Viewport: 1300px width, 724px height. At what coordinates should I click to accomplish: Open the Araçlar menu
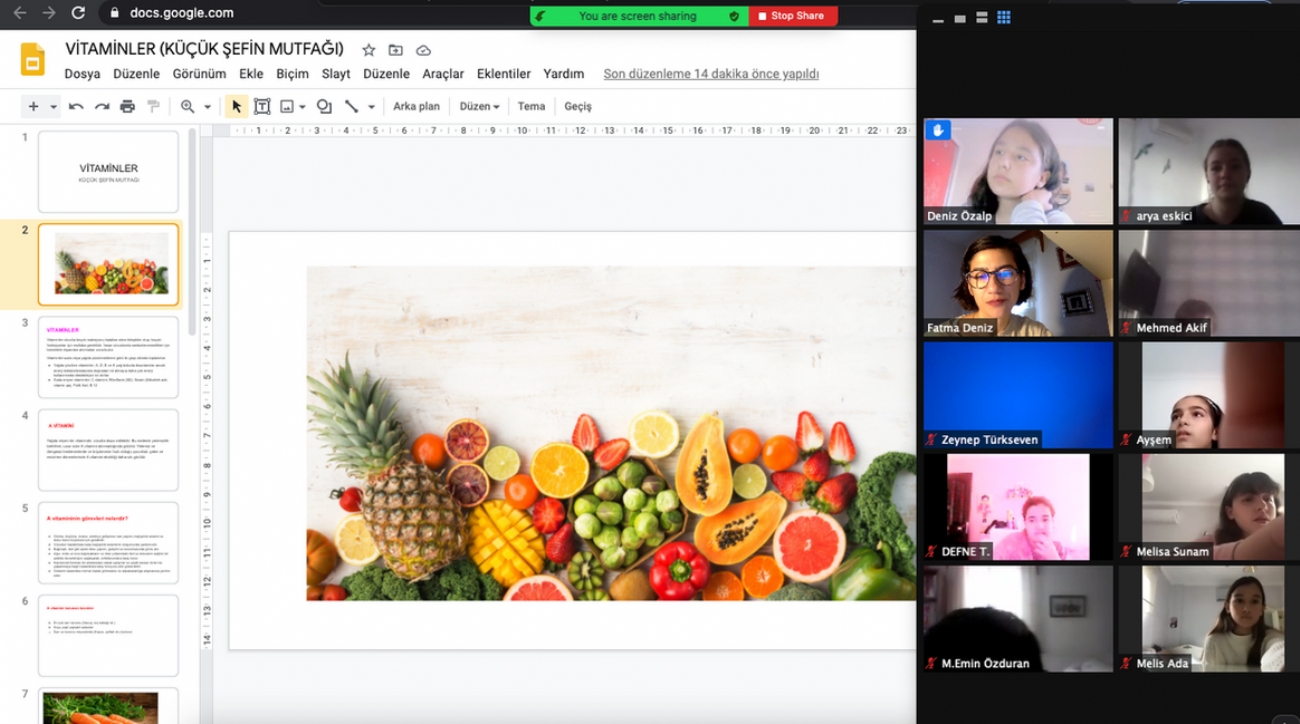[443, 74]
